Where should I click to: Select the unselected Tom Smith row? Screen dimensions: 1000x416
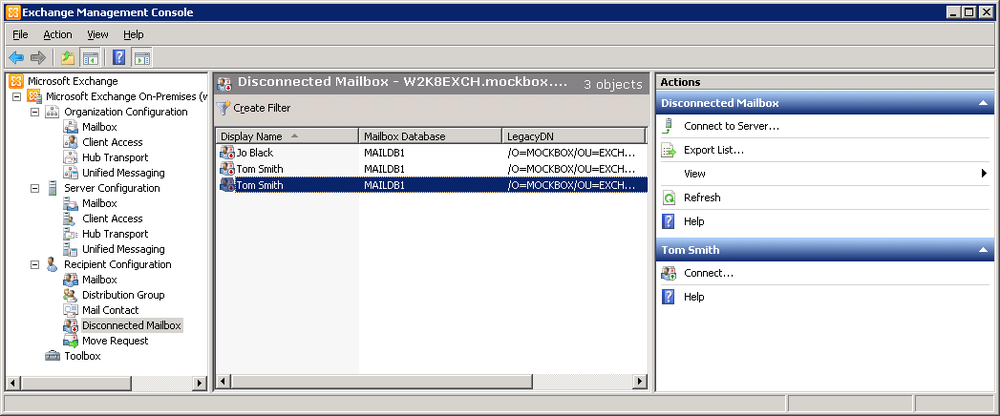(432, 169)
